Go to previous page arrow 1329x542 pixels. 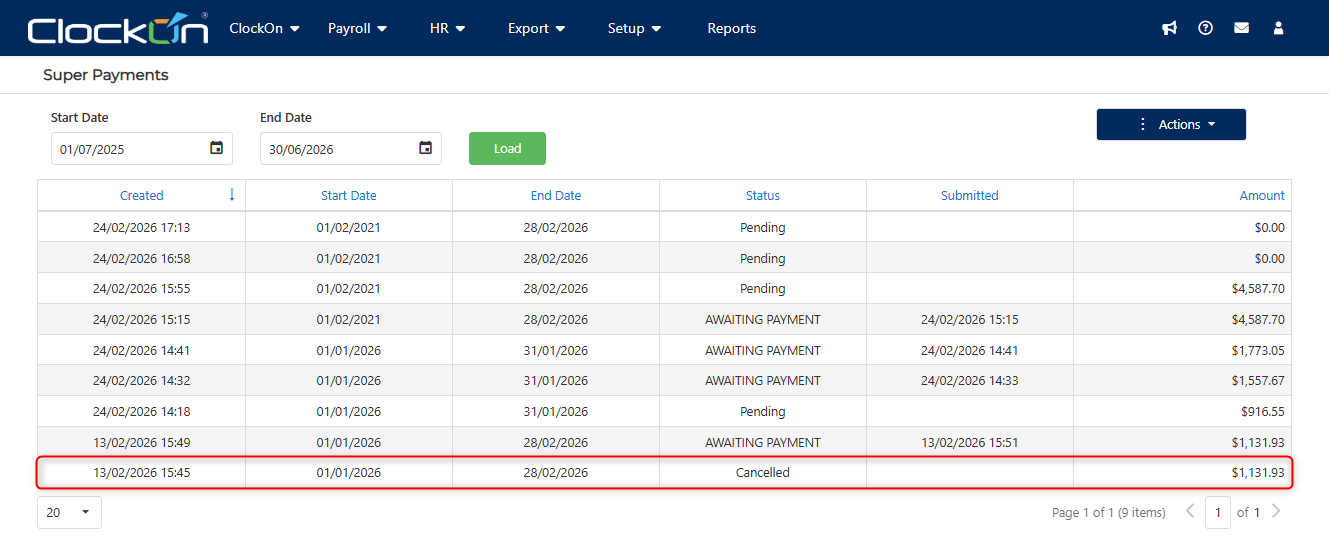[x=1190, y=512]
